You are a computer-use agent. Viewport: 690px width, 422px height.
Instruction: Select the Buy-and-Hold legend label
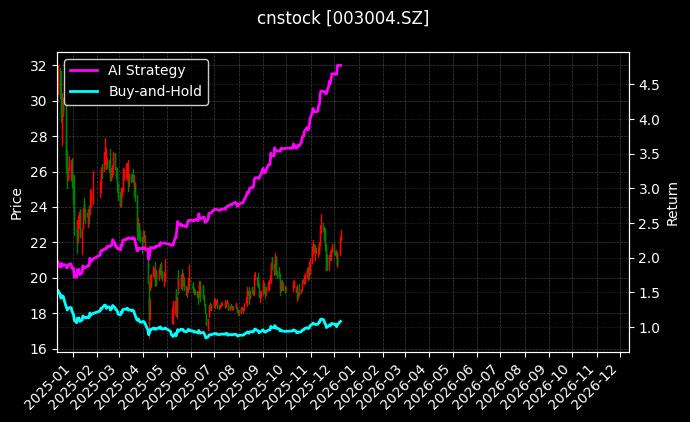[155, 91]
